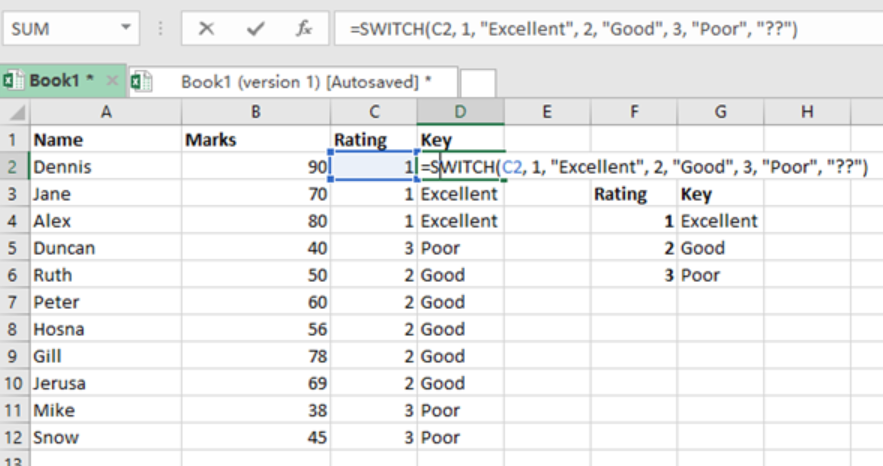Image resolution: width=883 pixels, height=466 pixels.
Task: Click the cell containing Snow
Action: point(106,437)
